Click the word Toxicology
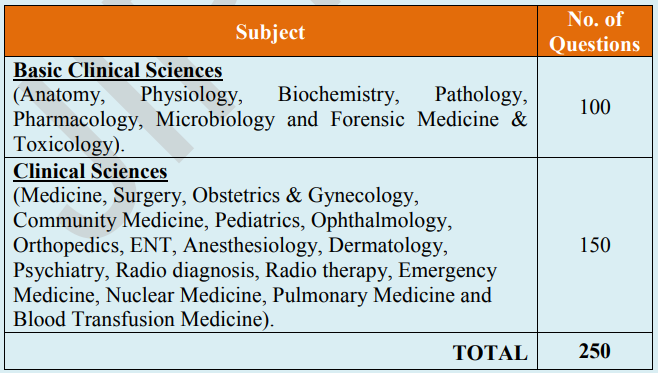This screenshot has width=658, height=373. (x=63, y=145)
